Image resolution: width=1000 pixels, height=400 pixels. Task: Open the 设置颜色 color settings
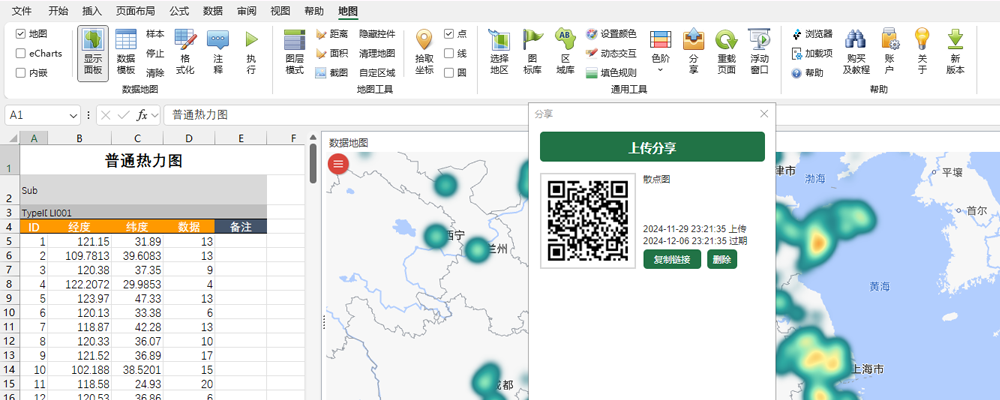[610, 33]
